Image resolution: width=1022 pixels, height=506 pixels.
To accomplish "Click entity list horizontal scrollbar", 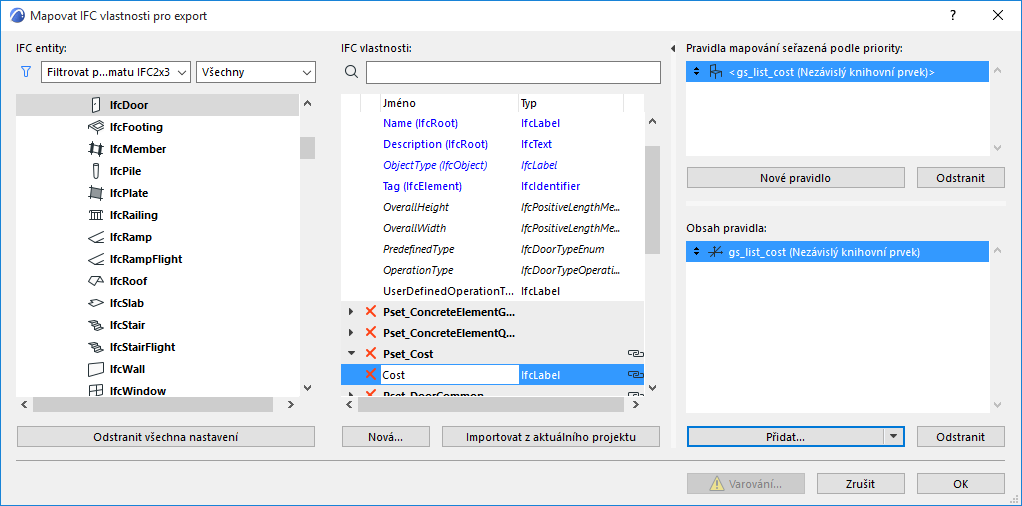I will pyautogui.click(x=153, y=405).
